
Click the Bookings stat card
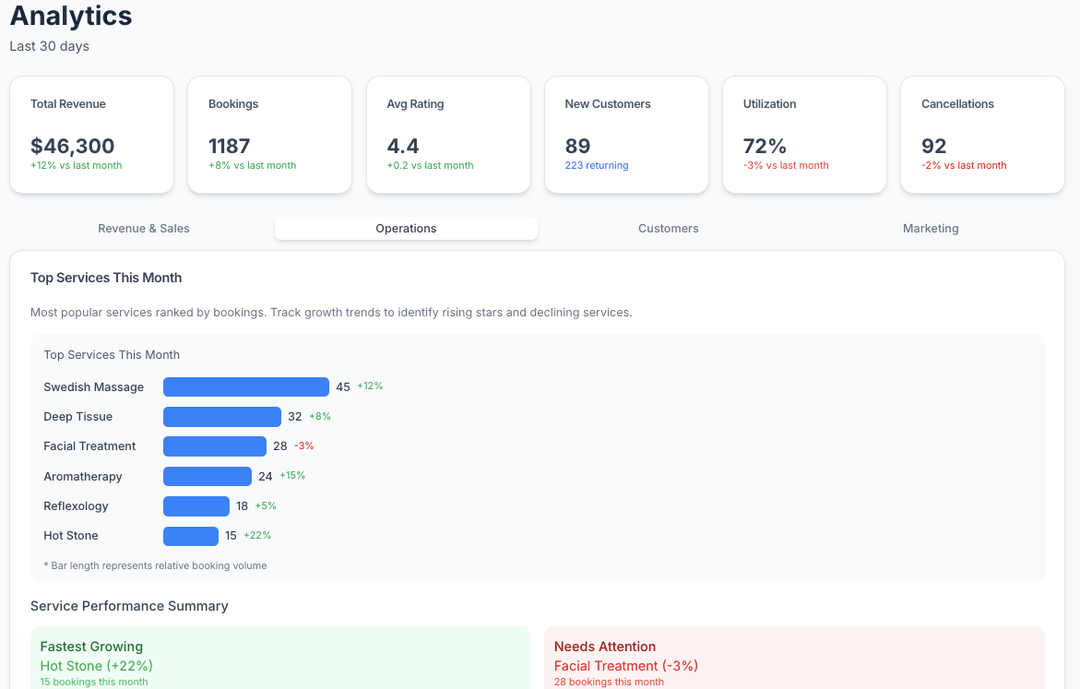[x=270, y=135]
